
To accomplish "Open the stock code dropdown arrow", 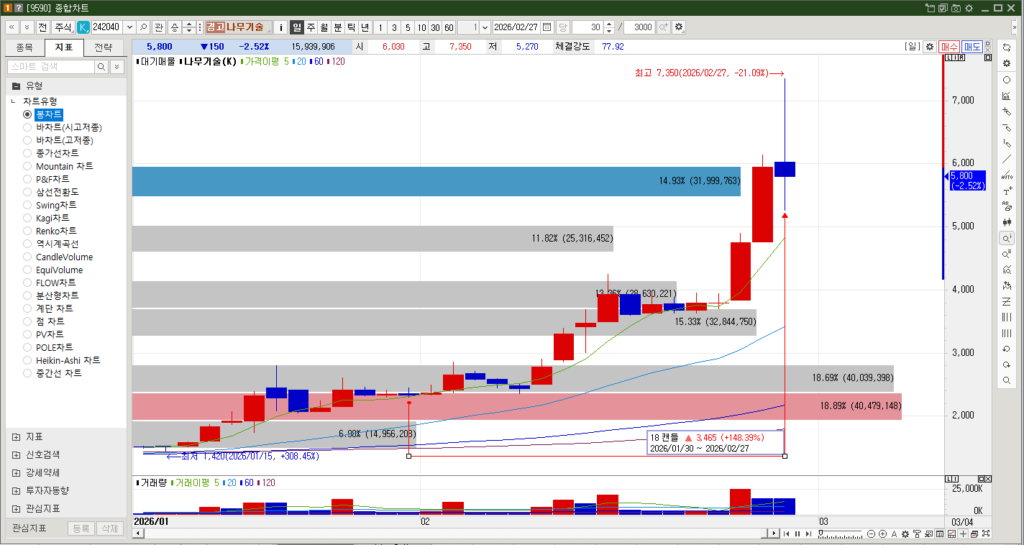I will tap(129, 26).
